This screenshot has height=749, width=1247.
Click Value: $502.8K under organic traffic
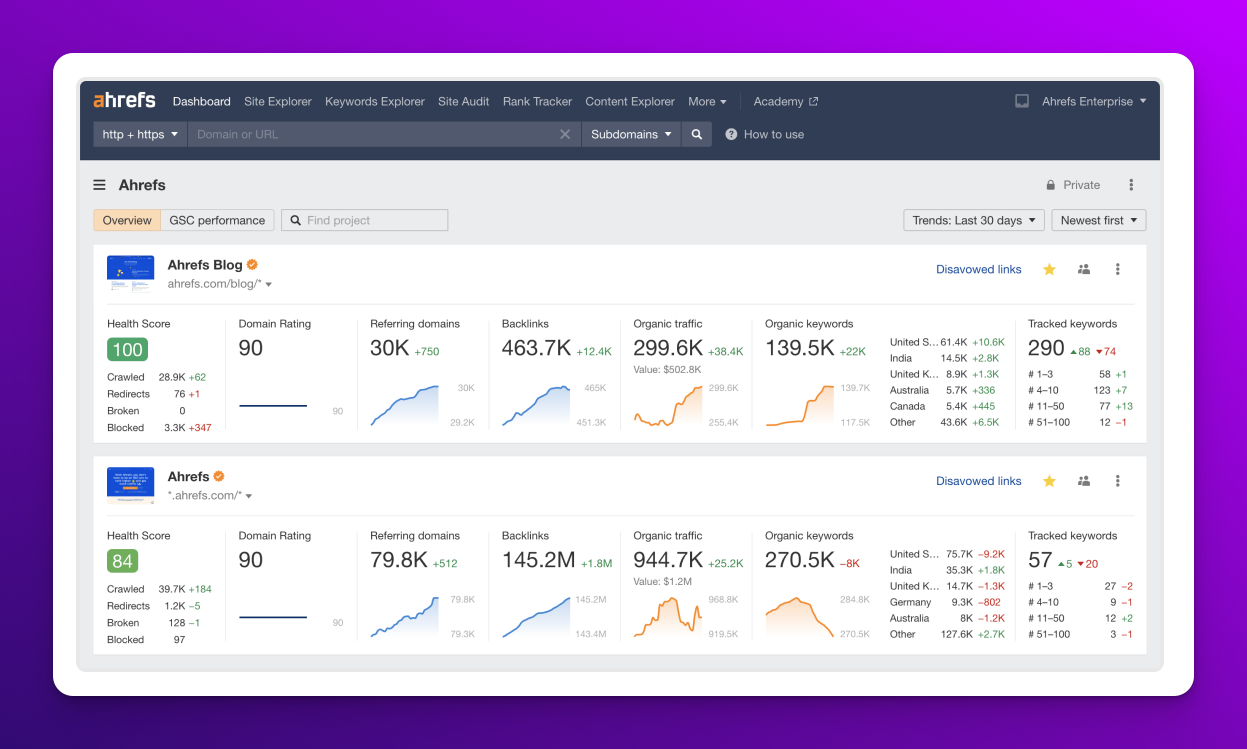pos(669,368)
